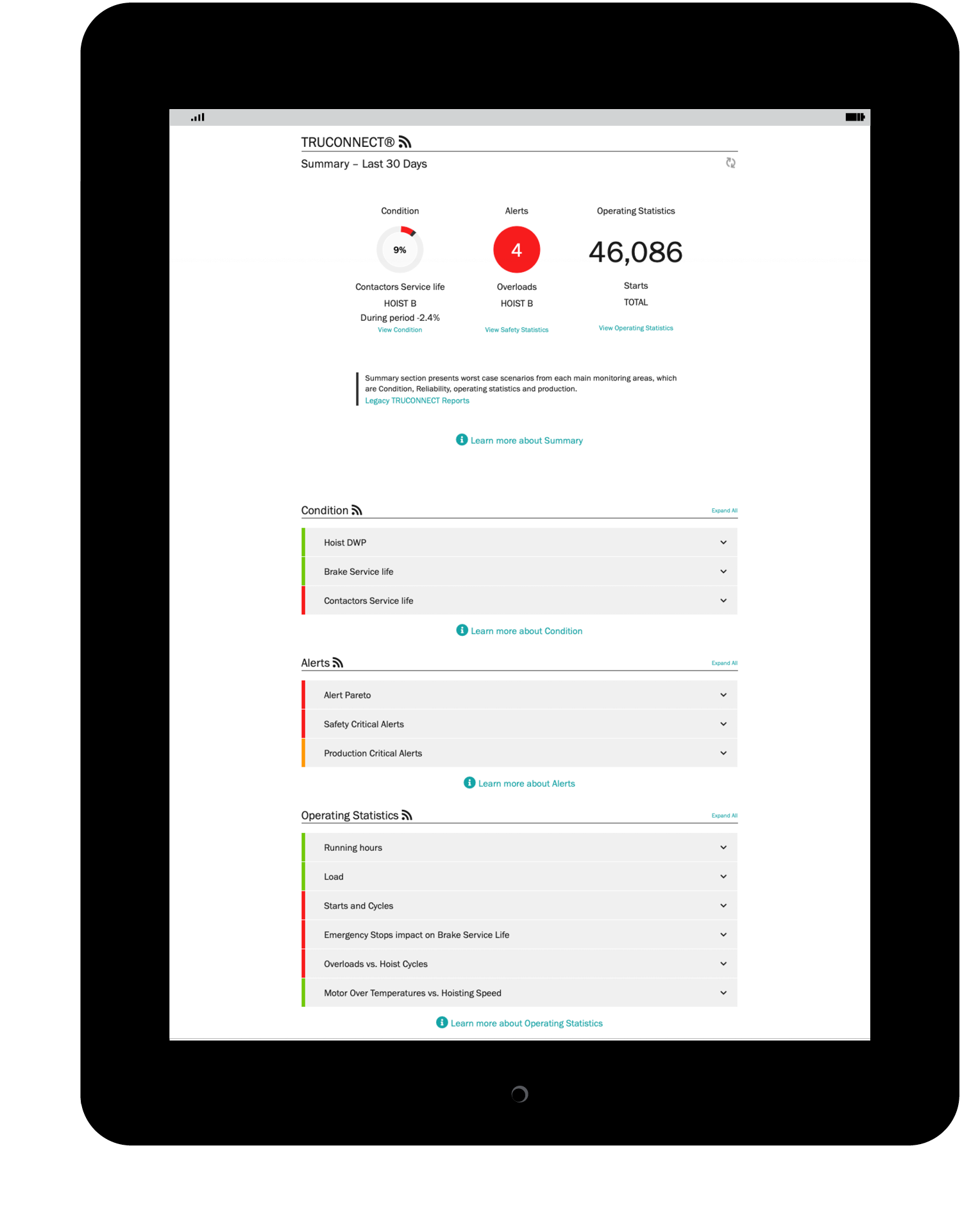Open the View Safety Statistics link
The height and width of the screenshot is (1232, 962).
tap(516, 330)
